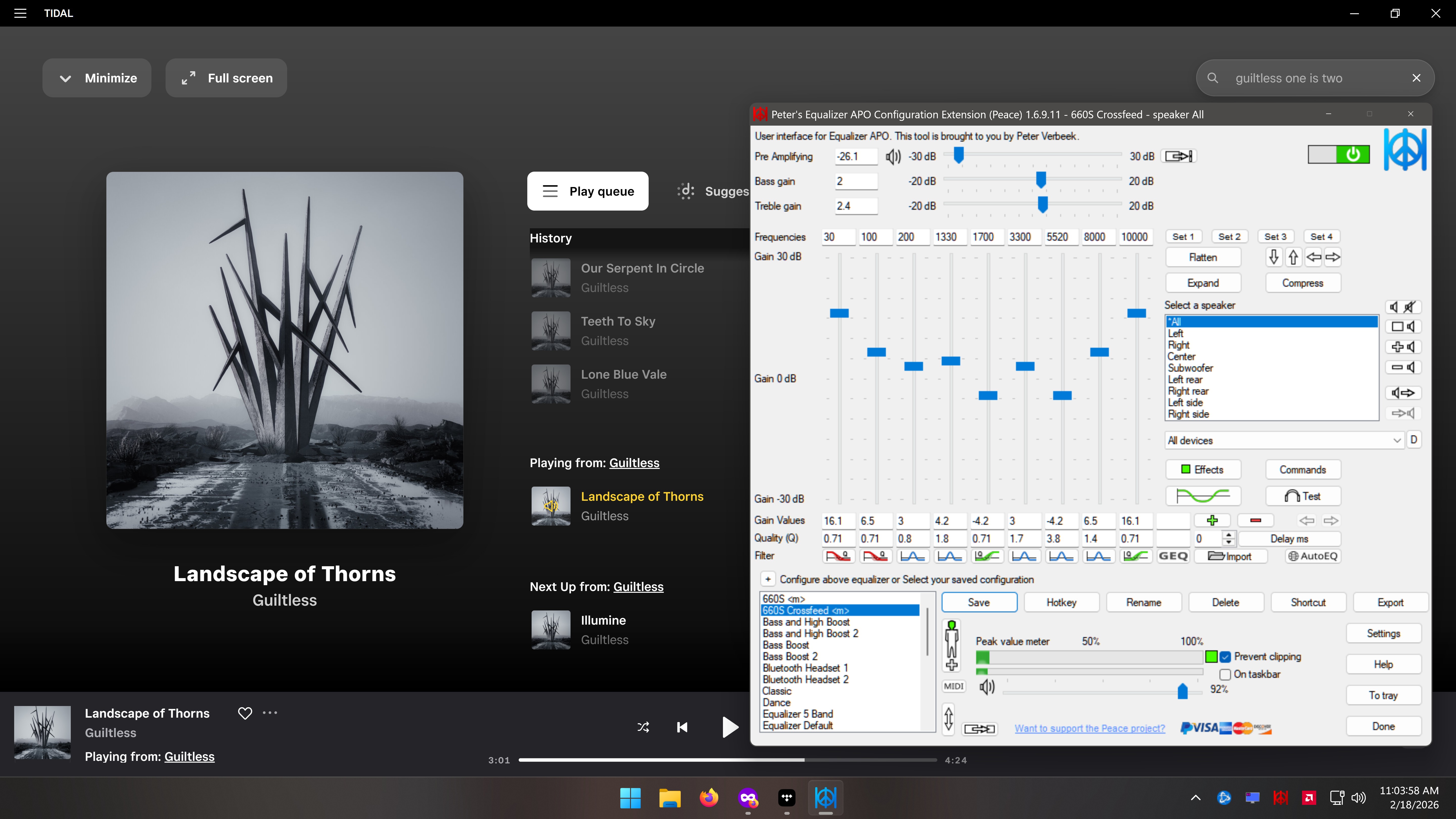Click the shuffle icon in the player bar
The image size is (1456, 819).
pyautogui.click(x=643, y=727)
